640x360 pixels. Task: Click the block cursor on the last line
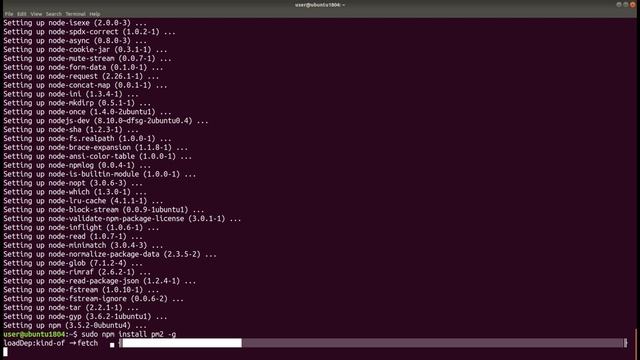(5, 352)
